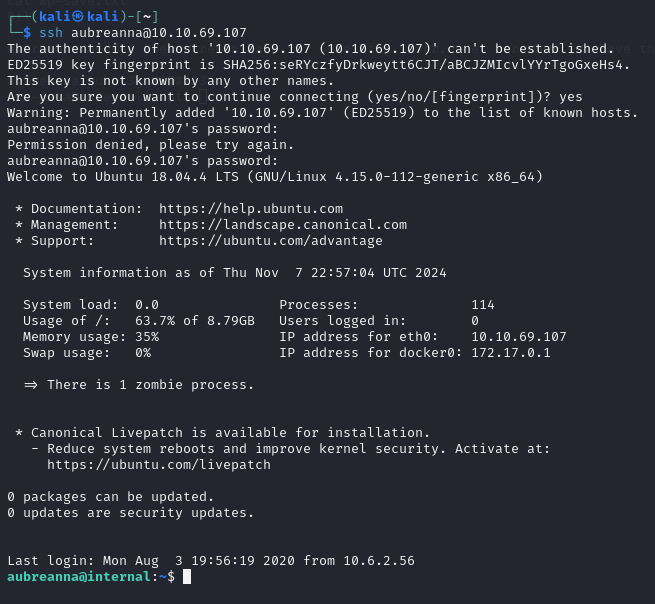Click the "0 packages can be updated" line

[x=111, y=497]
